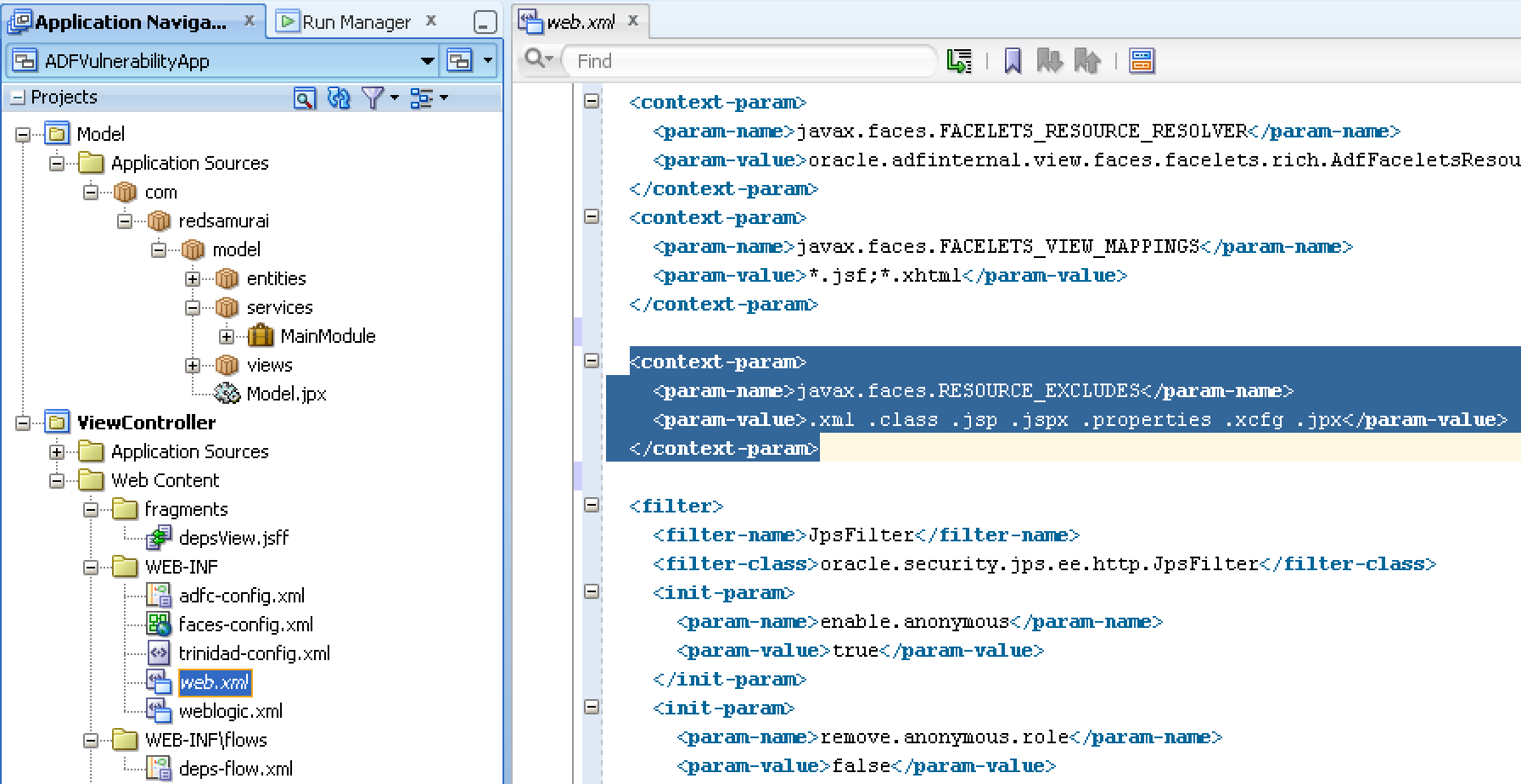
Task: Open the application menu dropdown arrow
Action: click(487, 60)
